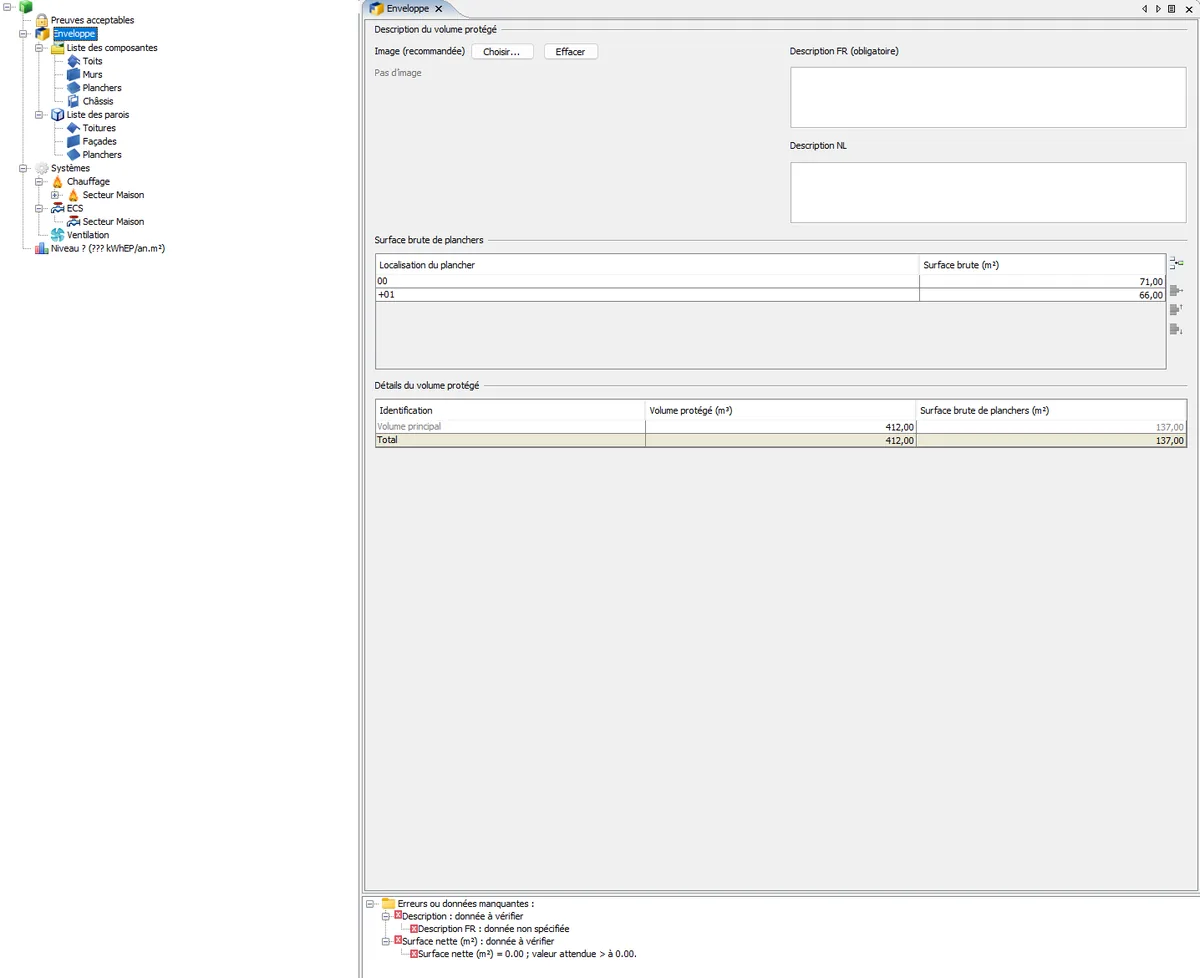The height and width of the screenshot is (978, 1200).
Task: Select the Toitures item in parois list
Action: (x=99, y=128)
